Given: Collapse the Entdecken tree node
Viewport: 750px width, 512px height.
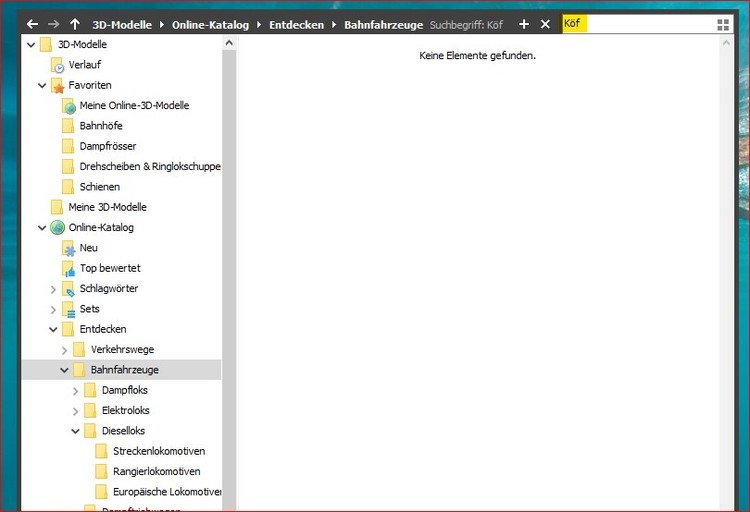Looking at the screenshot, I should [x=53, y=330].
